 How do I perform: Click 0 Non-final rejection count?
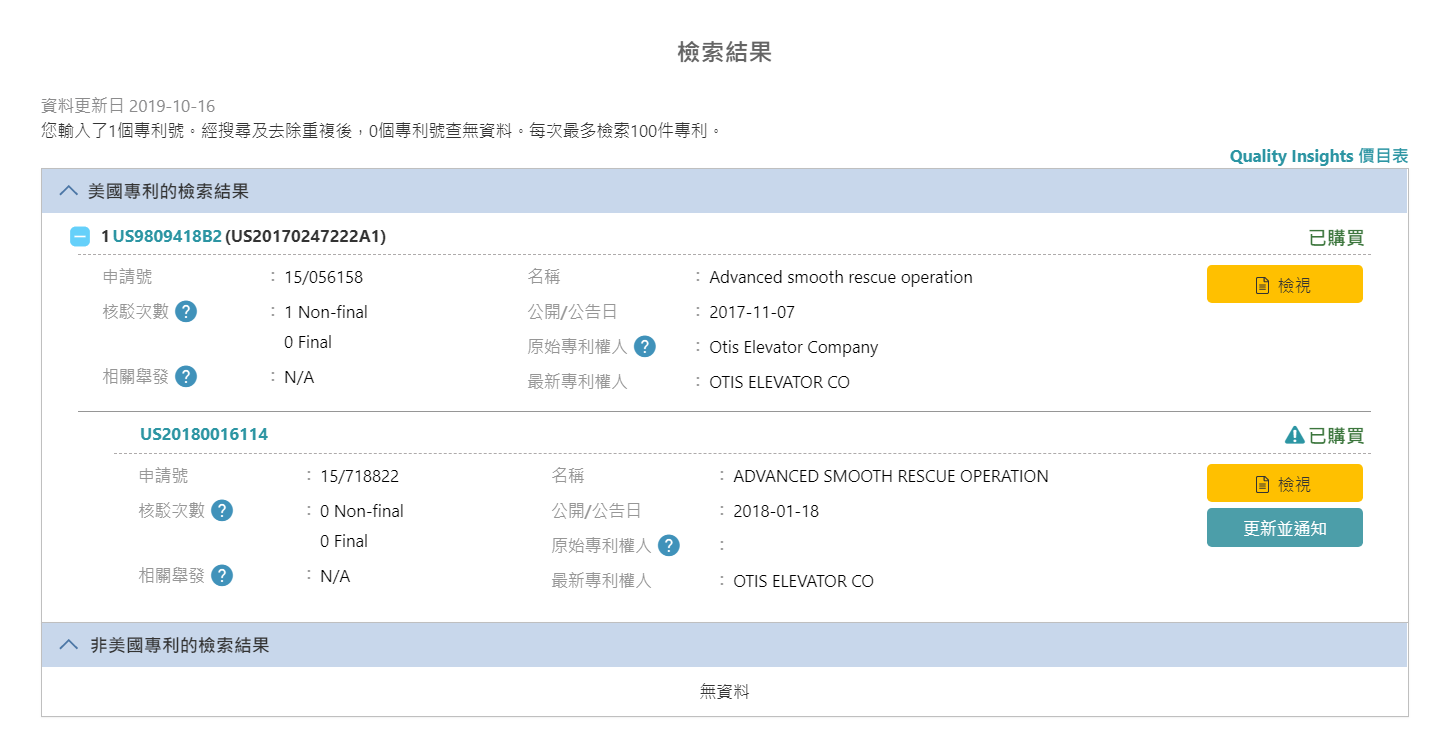click(362, 511)
